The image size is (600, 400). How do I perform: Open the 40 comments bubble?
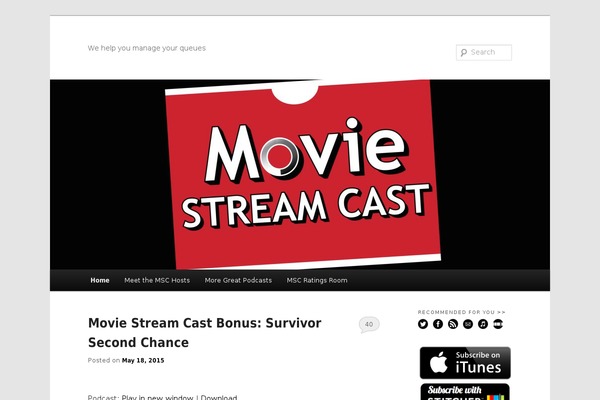pyautogui.click(x=369, y=325)
